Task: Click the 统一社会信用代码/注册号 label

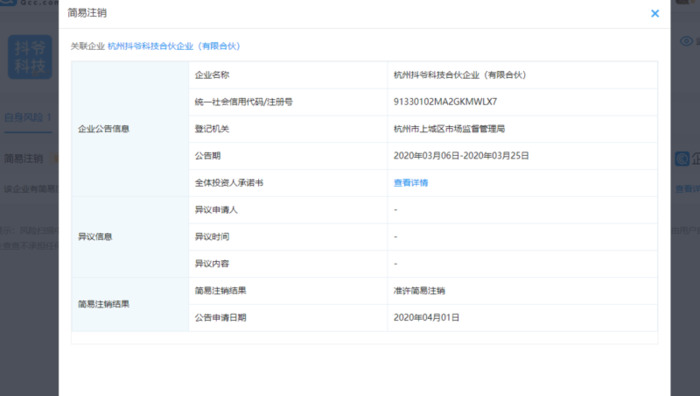Action: point(244,102)
